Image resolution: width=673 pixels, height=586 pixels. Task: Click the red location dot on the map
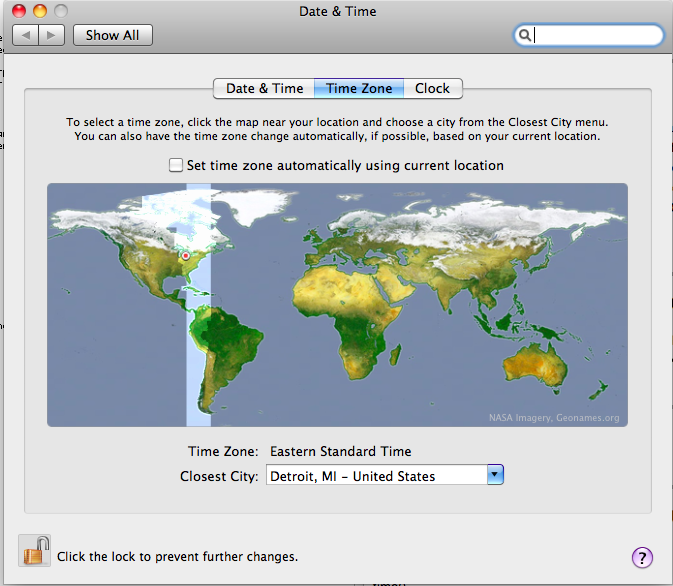185,256
